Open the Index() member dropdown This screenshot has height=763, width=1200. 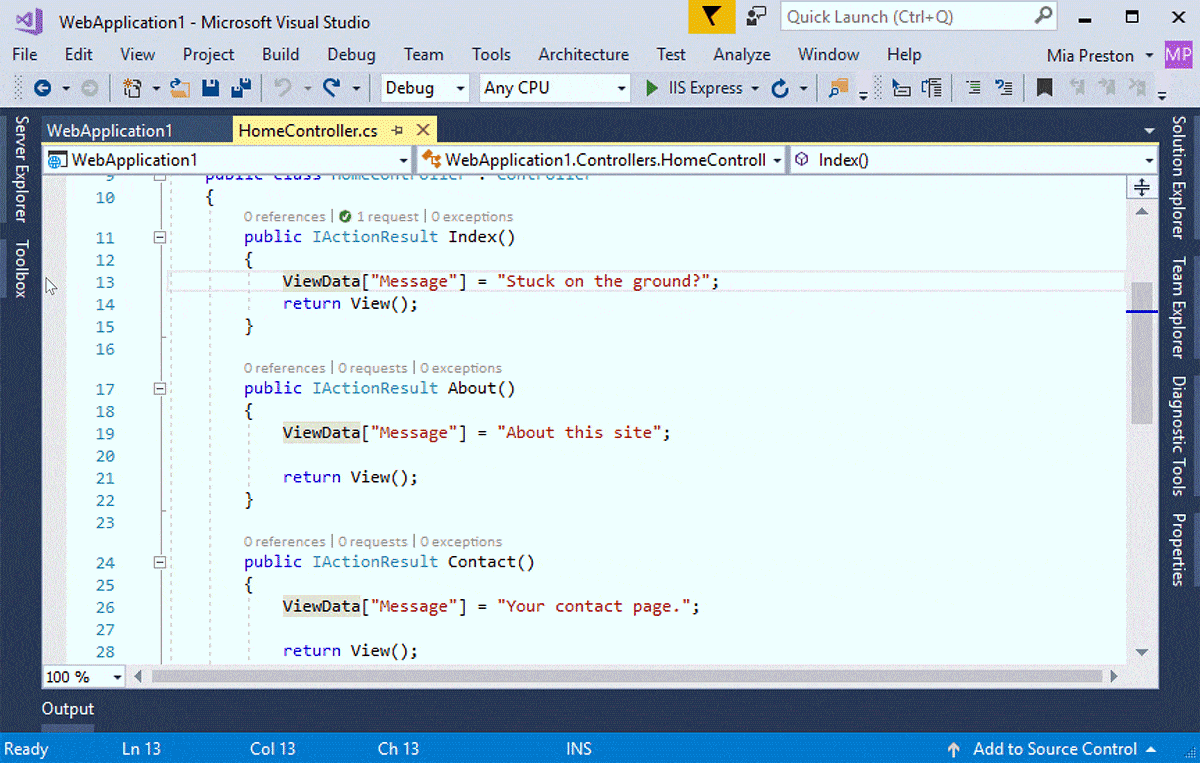pyautogui.click(x=970, y=159)
